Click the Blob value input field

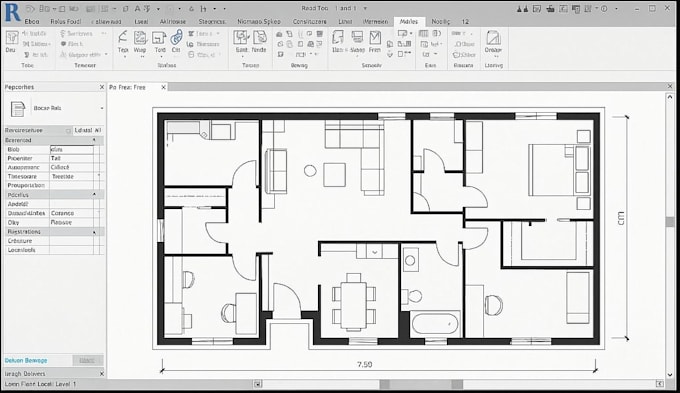click(x=72, y=149)
